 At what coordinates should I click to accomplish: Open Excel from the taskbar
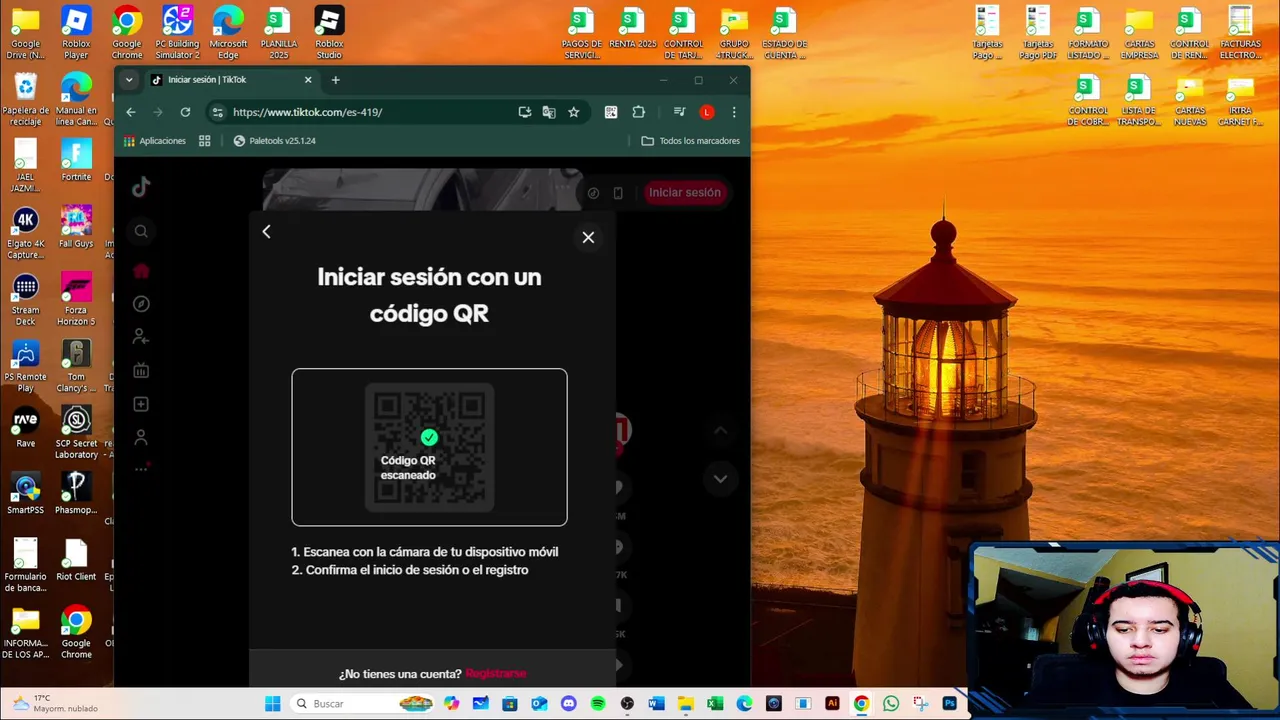click(x=715, y=704)
